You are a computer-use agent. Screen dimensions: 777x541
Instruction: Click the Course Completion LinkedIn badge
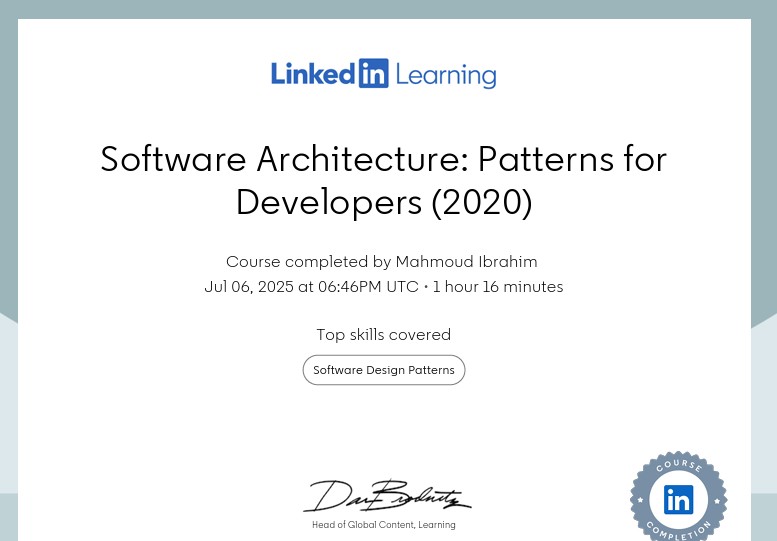pos(678,496)
